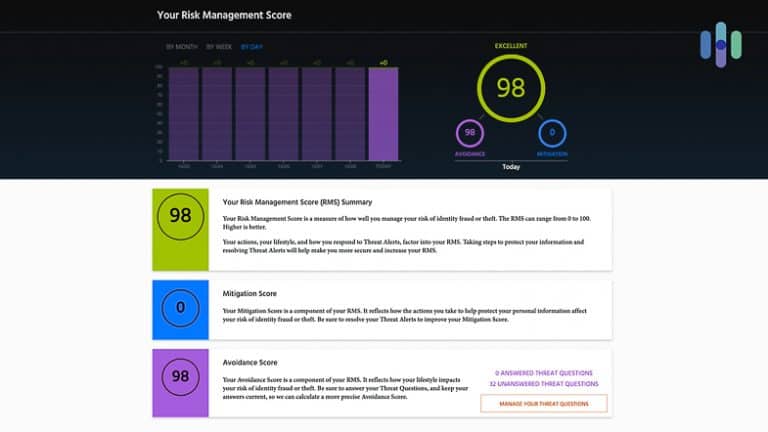Select the highlighted Today bar in the chart
The image size is (768, 432).
click(x=382, y=113)
